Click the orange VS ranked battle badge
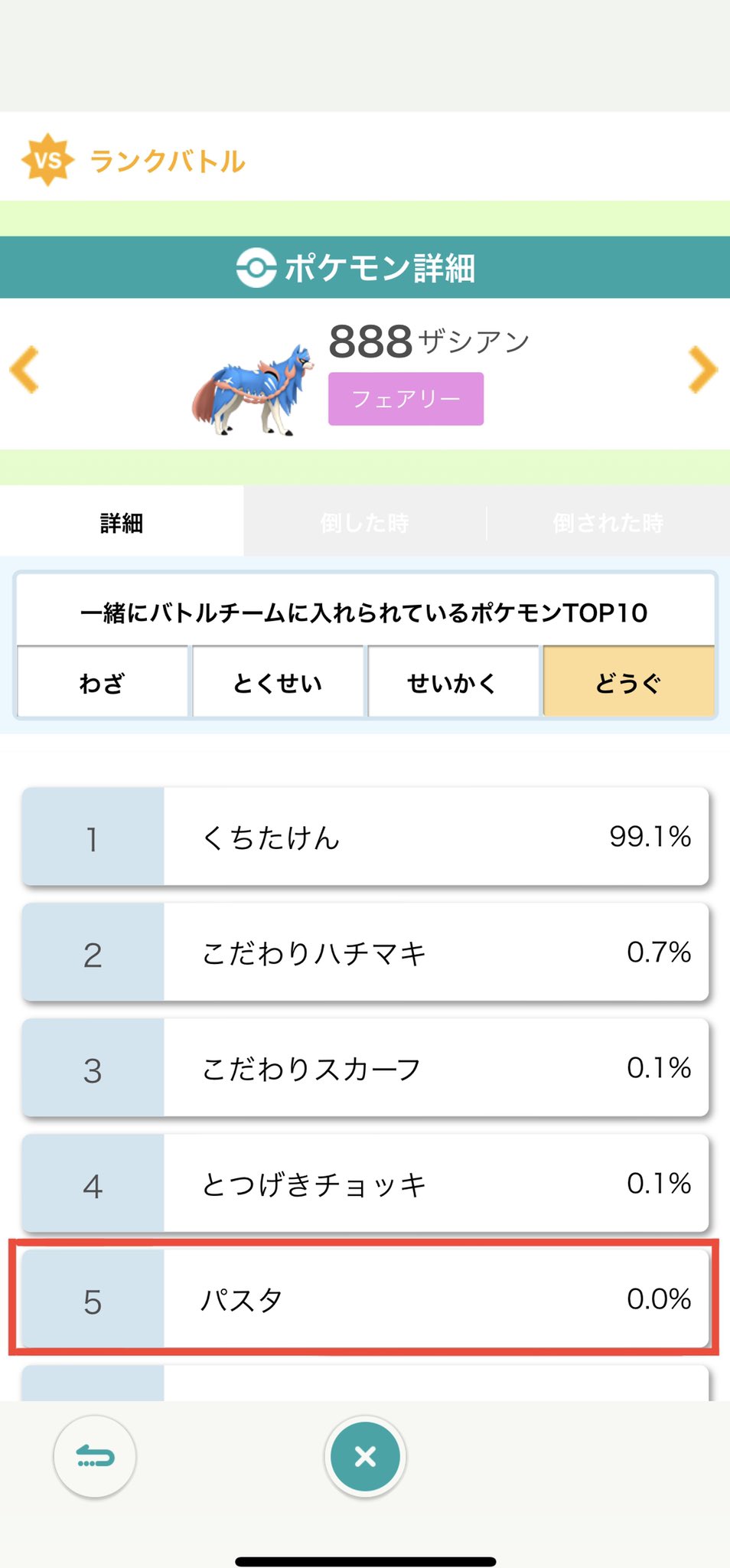This screenshot has height=1568, width=730. 48,160
